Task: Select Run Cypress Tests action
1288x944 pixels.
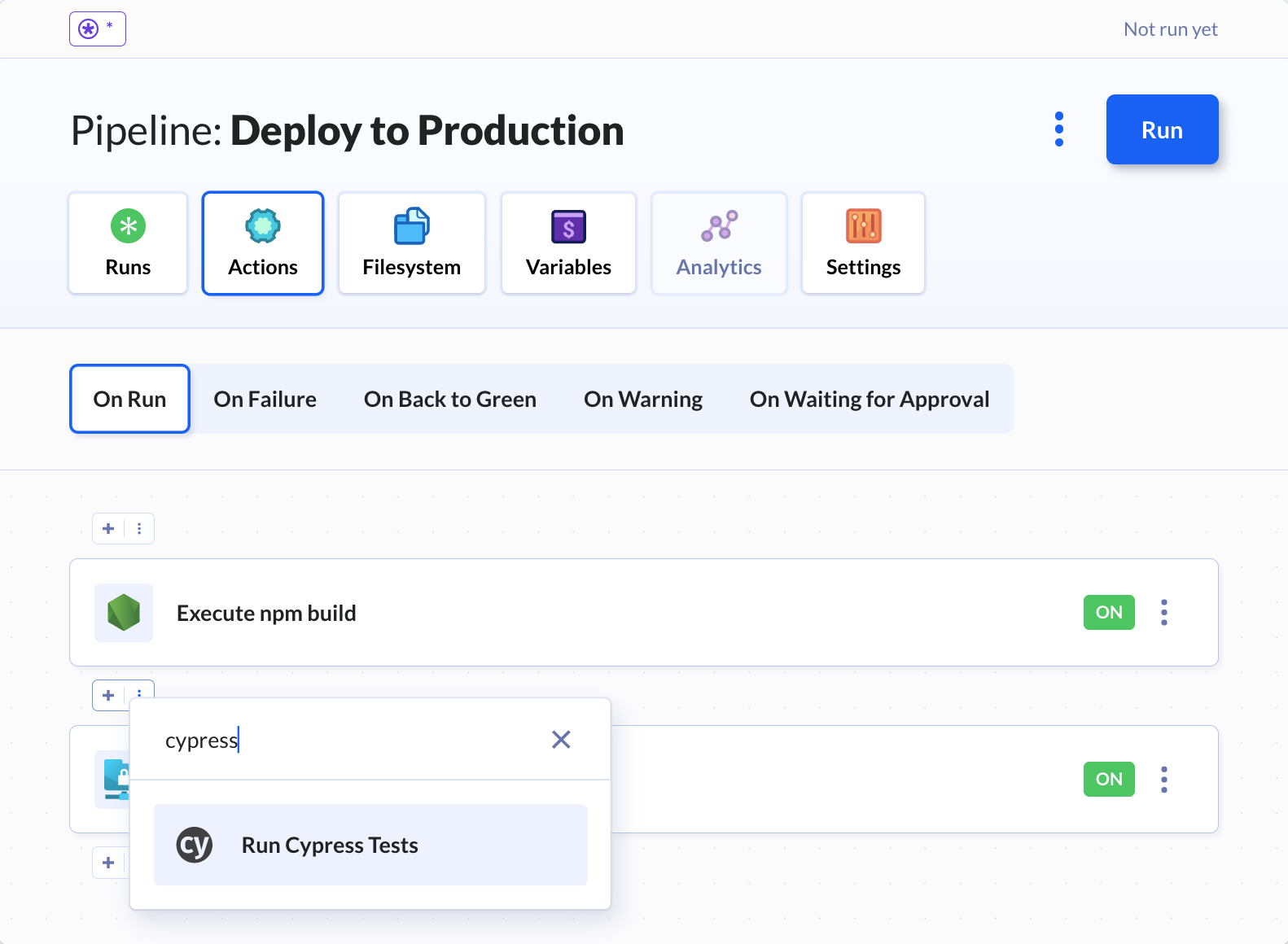Action: click(370, 845)
